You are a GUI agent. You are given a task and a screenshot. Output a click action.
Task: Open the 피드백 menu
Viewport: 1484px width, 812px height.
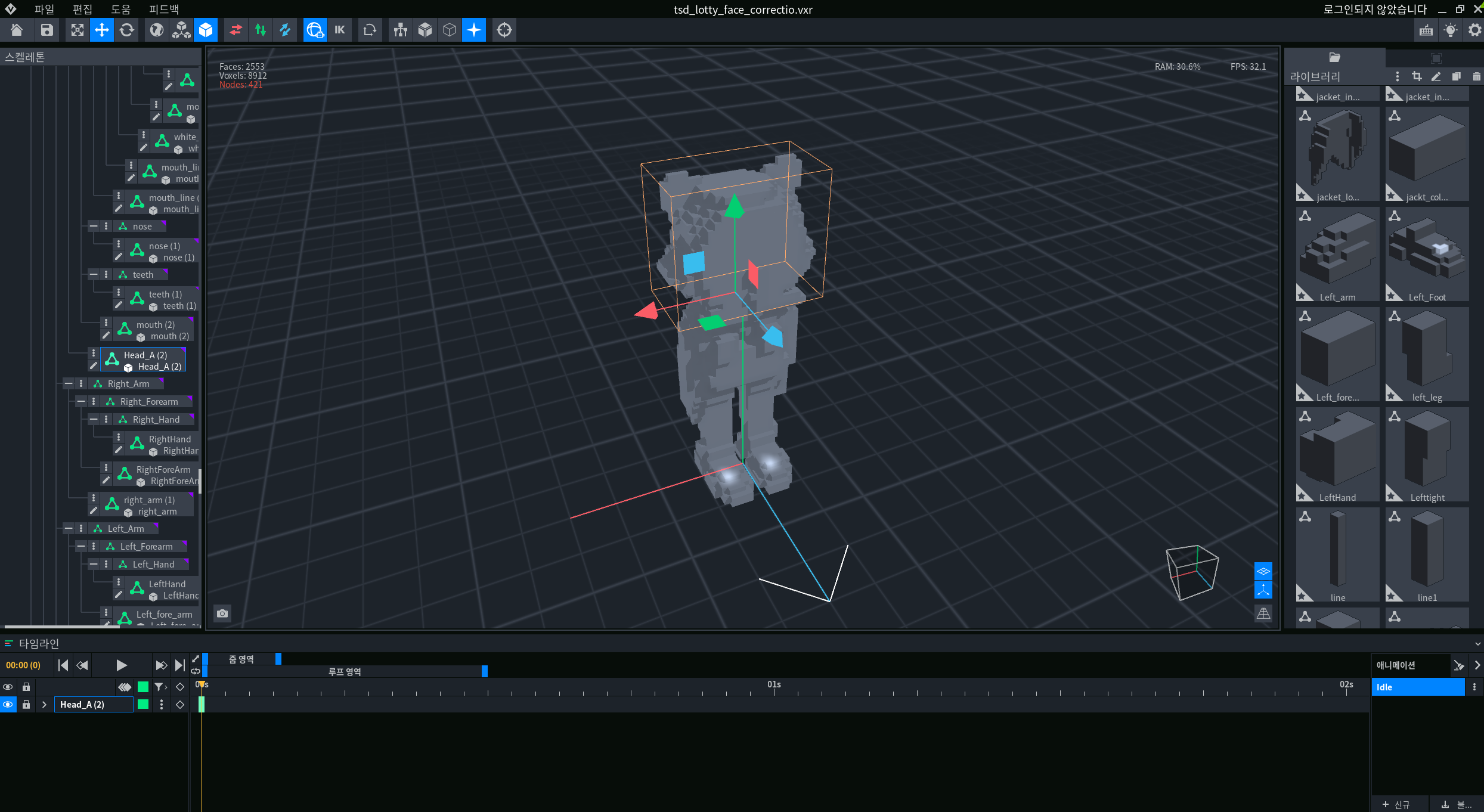tap(164, 9)
